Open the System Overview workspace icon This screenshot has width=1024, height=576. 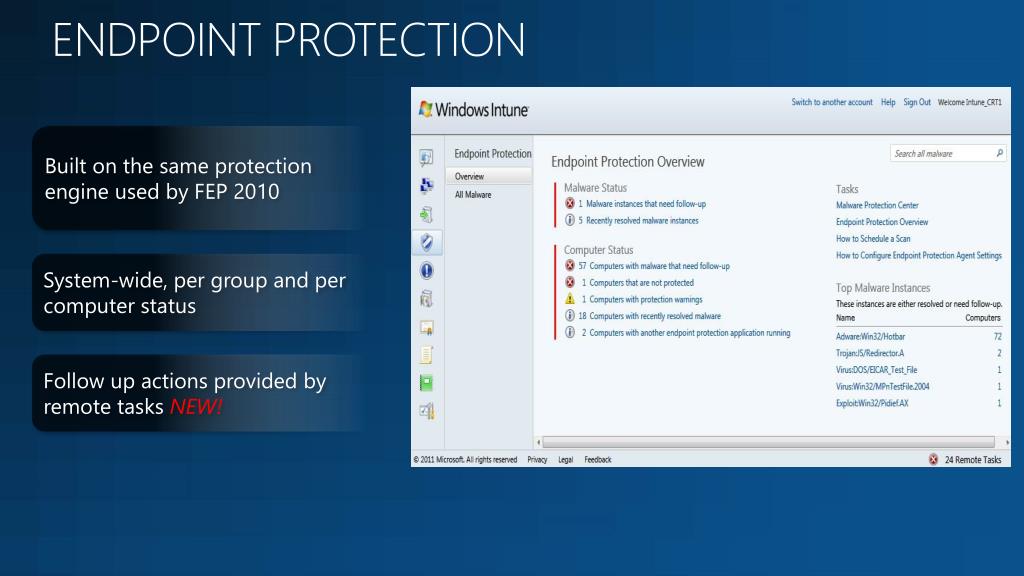click(x=426, y=157)
